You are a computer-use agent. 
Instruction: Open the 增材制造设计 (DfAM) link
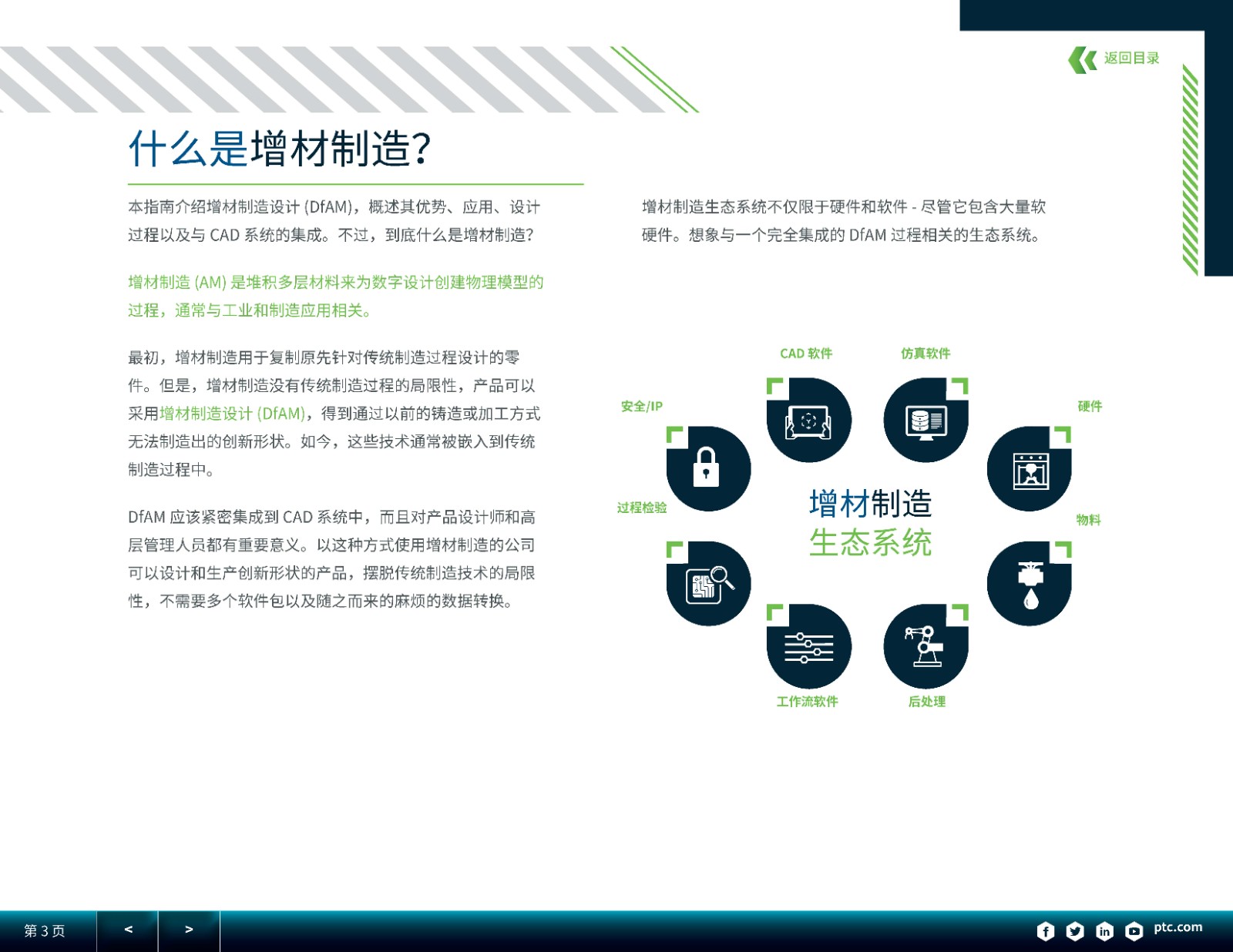[x=232, y=414]
